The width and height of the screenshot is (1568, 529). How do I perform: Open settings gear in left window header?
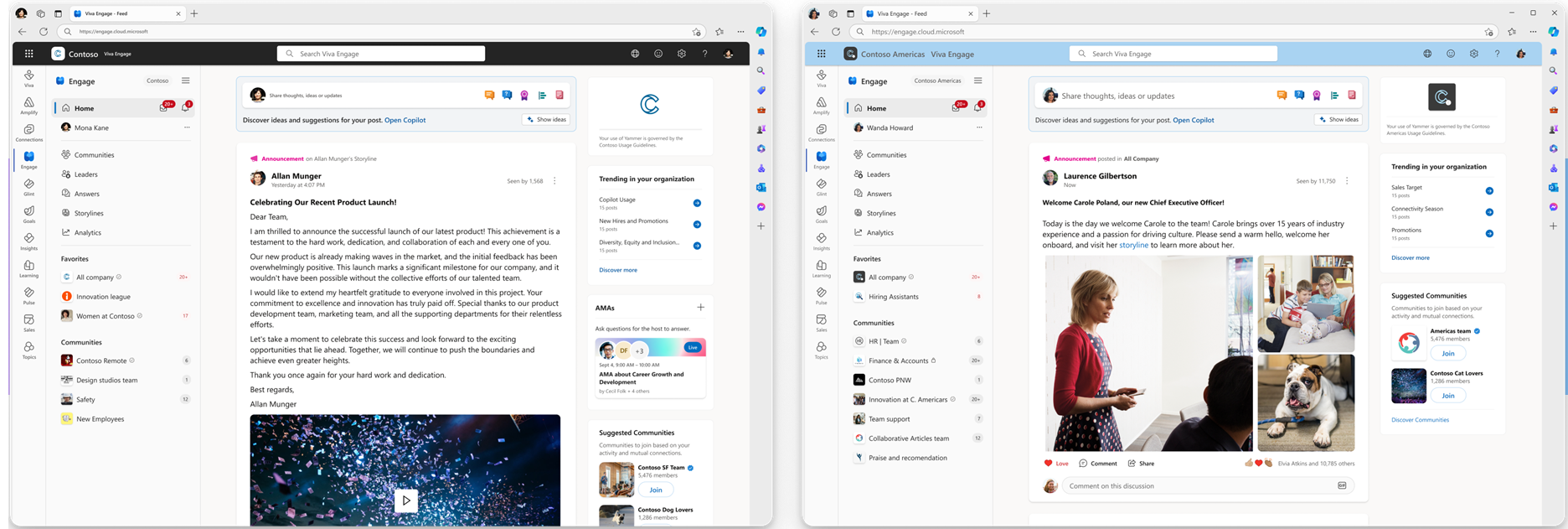click(682, 54)
